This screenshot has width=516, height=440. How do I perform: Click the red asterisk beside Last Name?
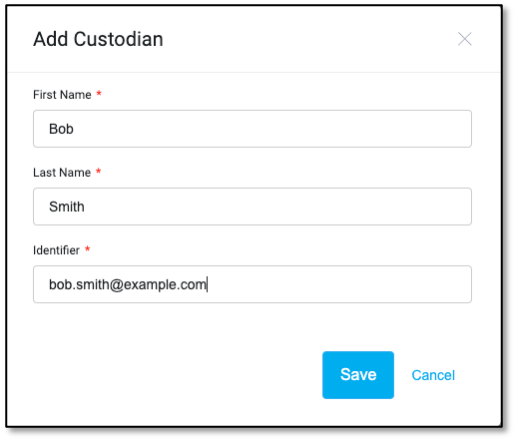pyautogui.click(x=98, y=171)
